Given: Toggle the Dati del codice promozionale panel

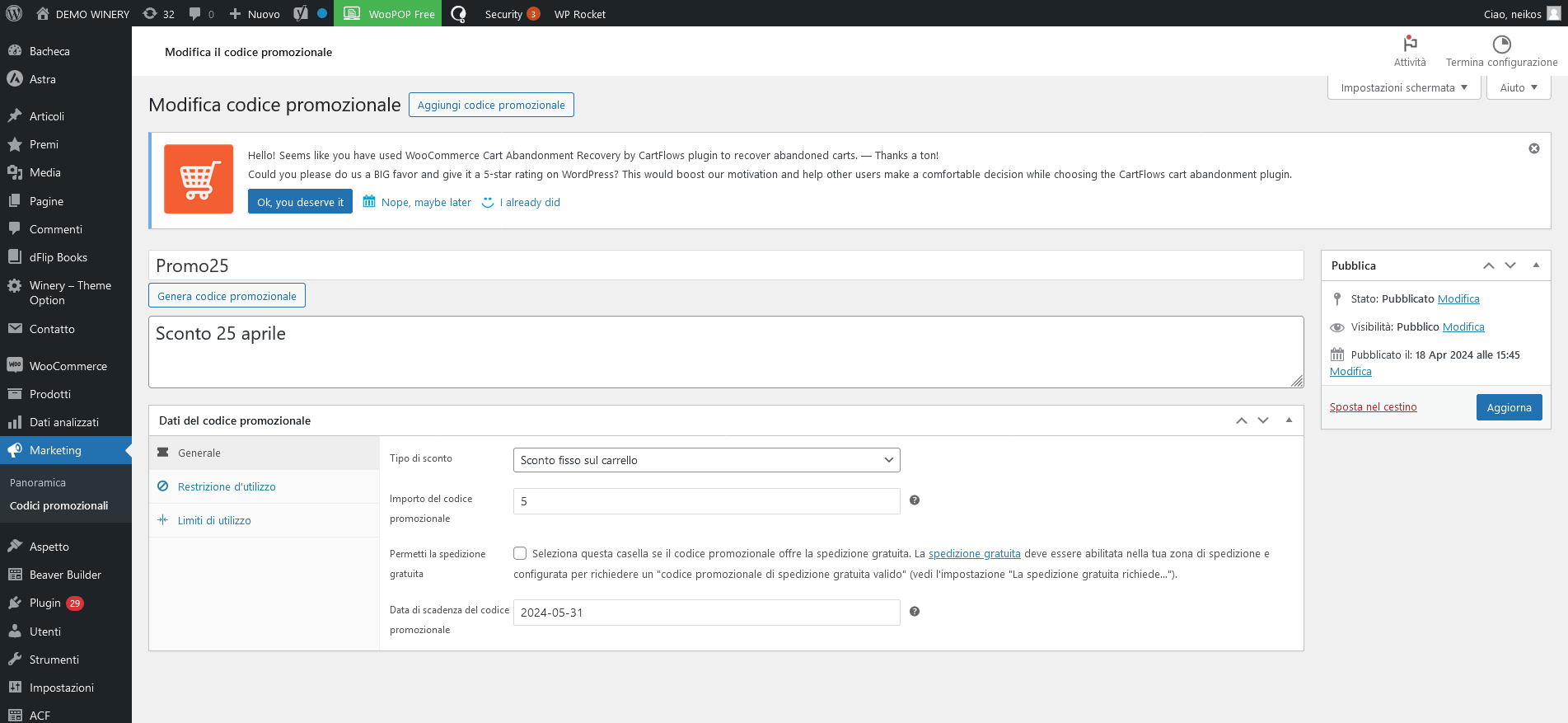Looking at the screenshot, I should [1289, 420].
